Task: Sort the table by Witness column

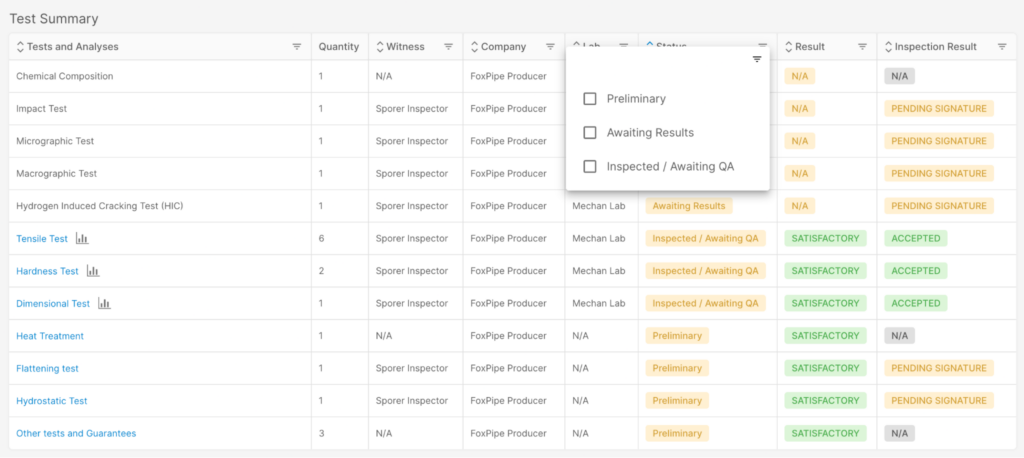Action: [x=380, y=47]
